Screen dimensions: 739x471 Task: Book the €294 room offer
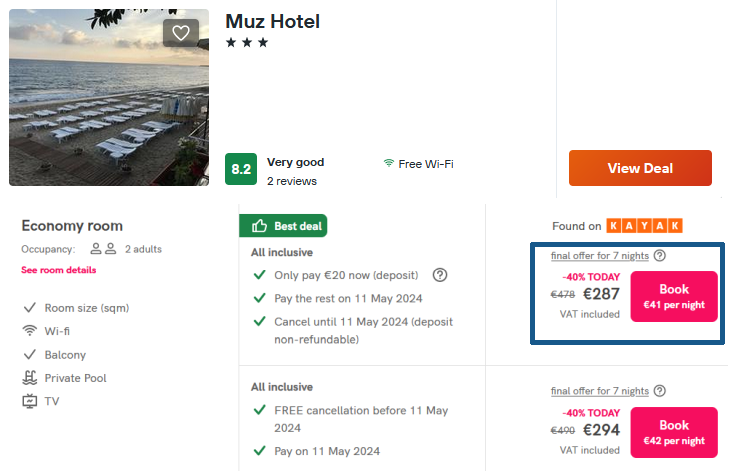click(673, 432)
